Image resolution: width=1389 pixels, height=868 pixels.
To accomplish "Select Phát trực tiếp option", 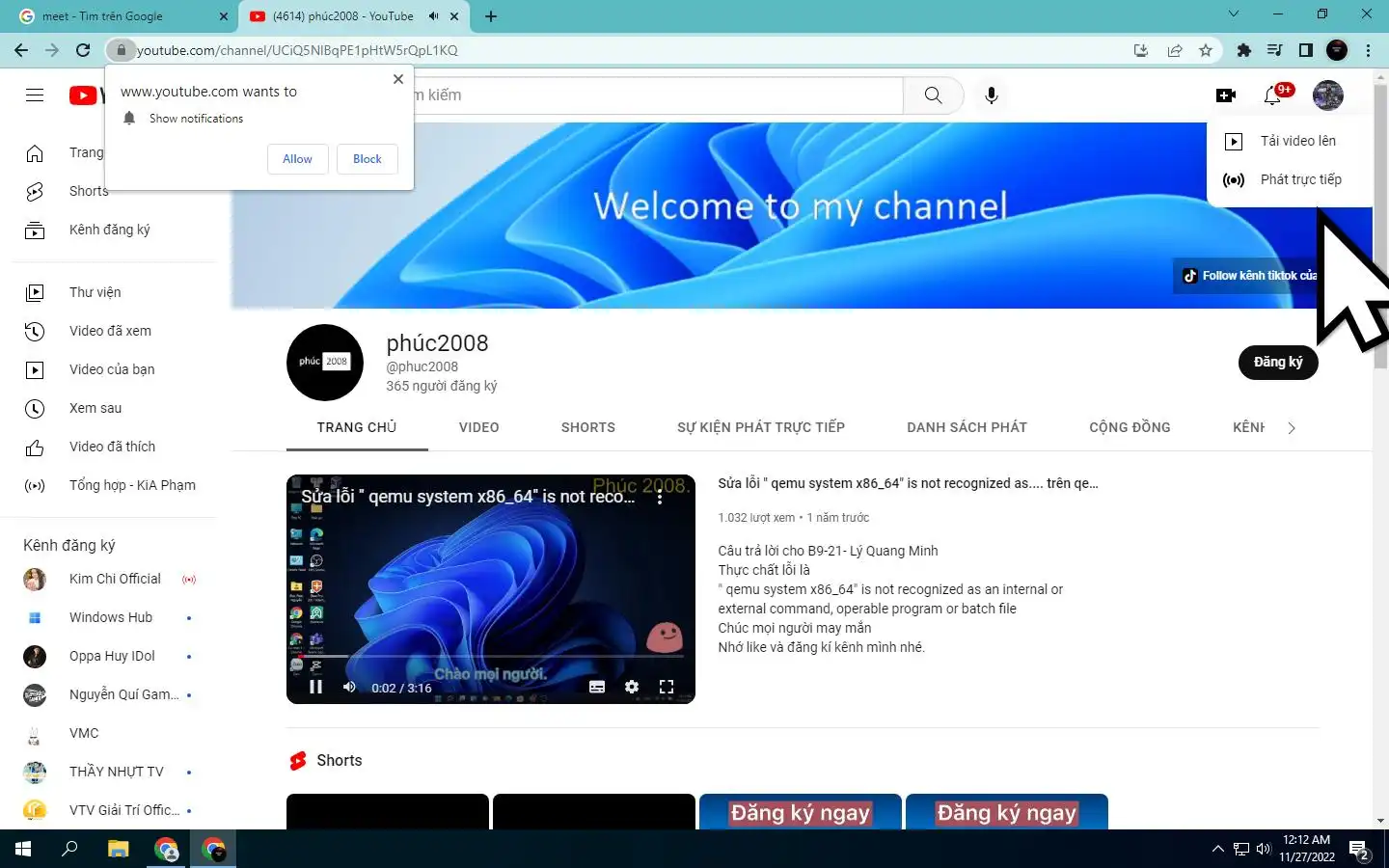I will 1290,179.
